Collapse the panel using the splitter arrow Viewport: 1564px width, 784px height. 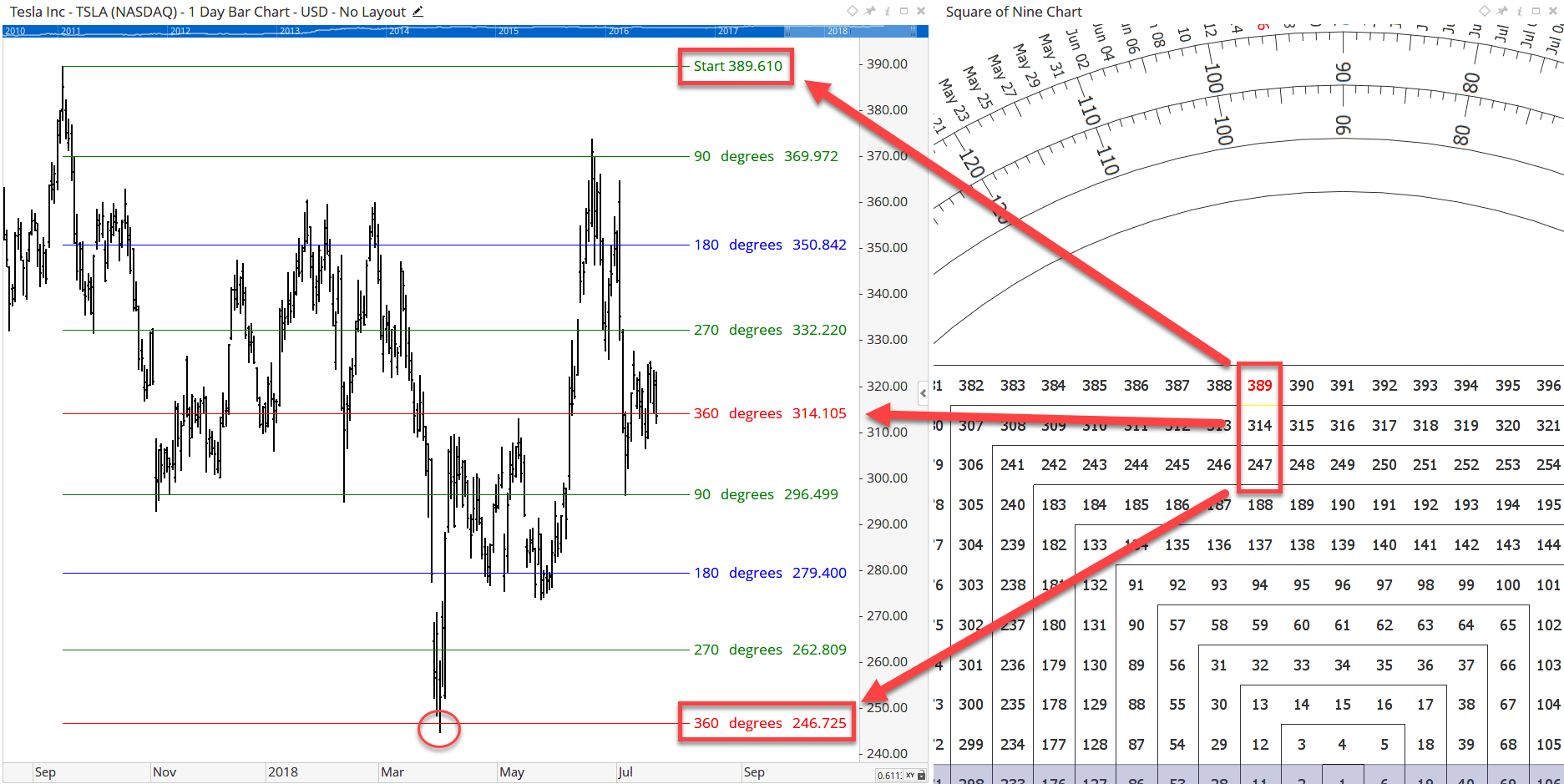coord(923,392)
